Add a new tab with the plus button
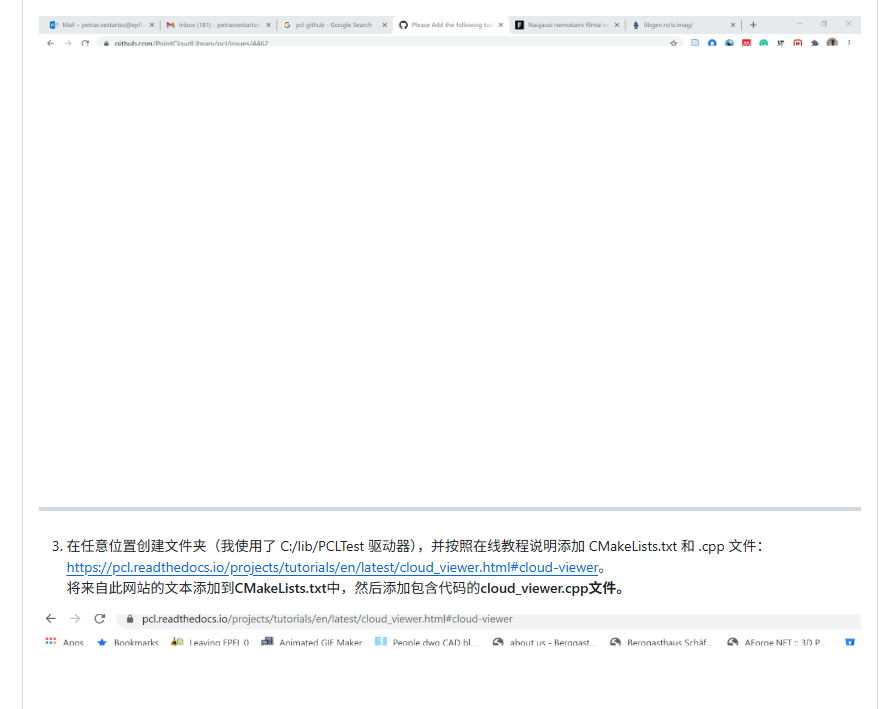The height and width of the screenshot is (709, 883). [753, 25]
